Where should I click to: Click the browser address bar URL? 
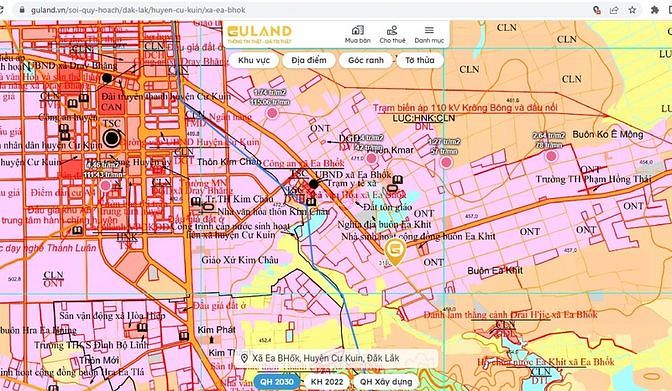tap(138, 9)
